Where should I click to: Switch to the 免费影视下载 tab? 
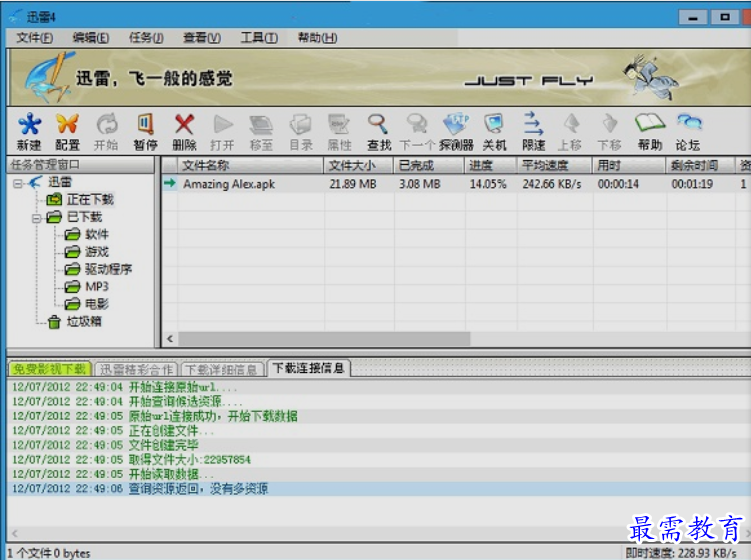(49, 369)
